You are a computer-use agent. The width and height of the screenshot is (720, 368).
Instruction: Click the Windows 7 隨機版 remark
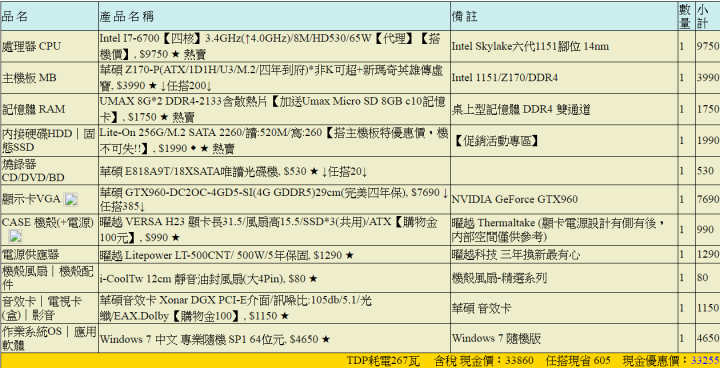(x=496, y=339)
